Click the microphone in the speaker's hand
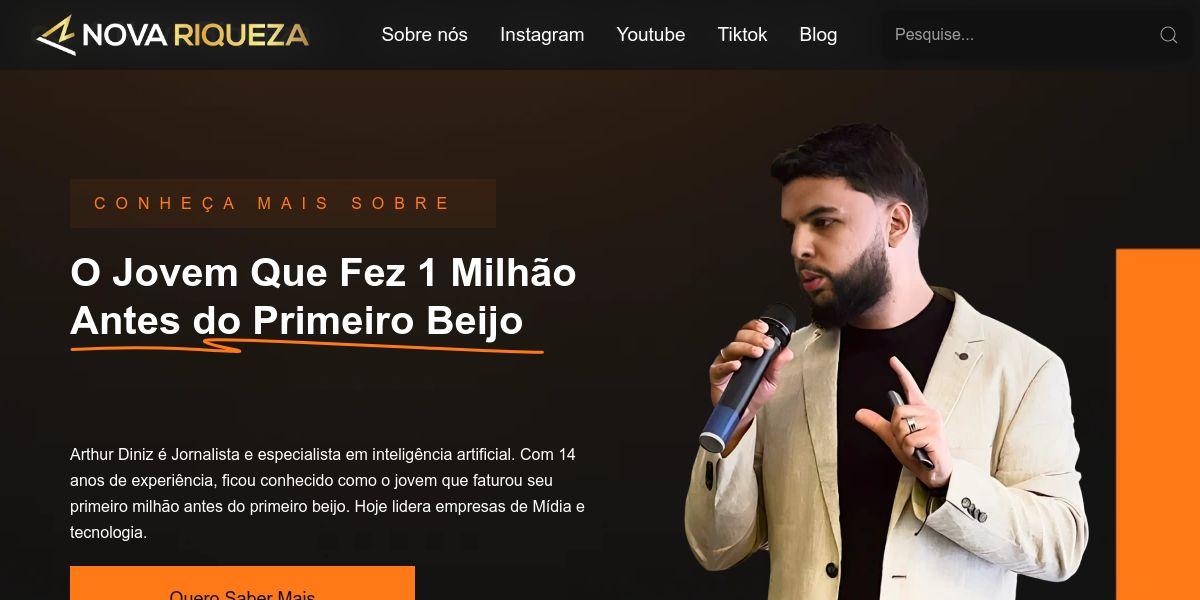Image resolution: width=1200 pixels, height=600 pixels. [746, 376]
